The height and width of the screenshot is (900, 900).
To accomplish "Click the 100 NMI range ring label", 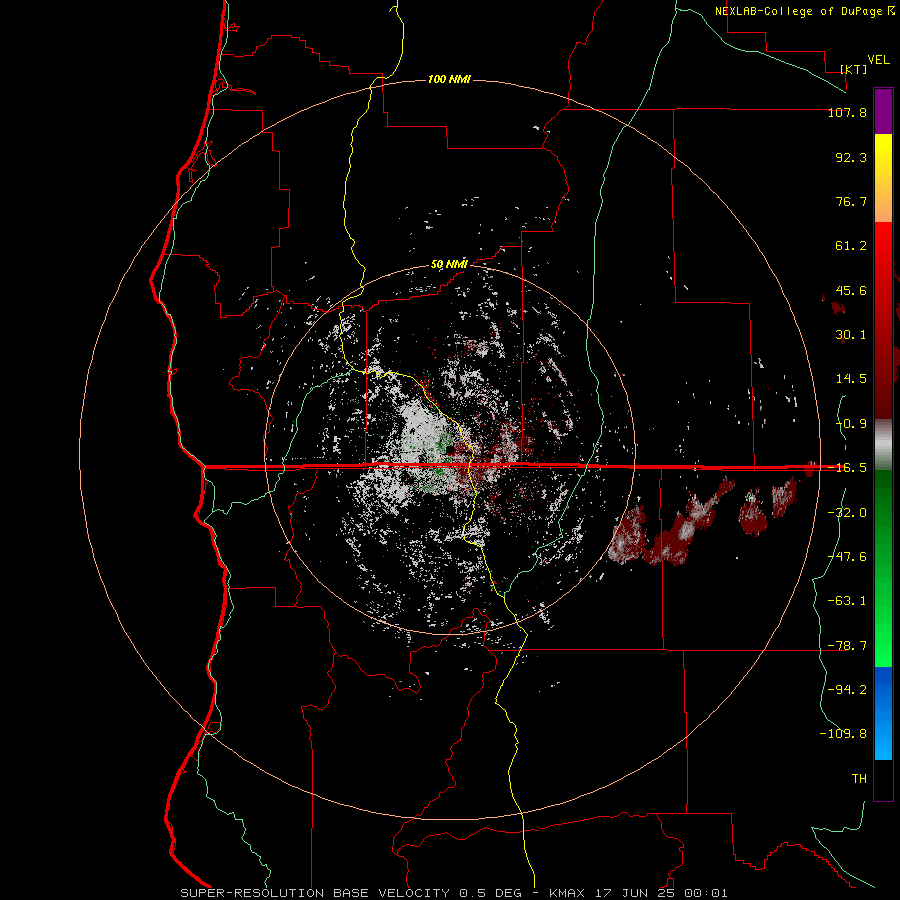I will coord(449,79).
